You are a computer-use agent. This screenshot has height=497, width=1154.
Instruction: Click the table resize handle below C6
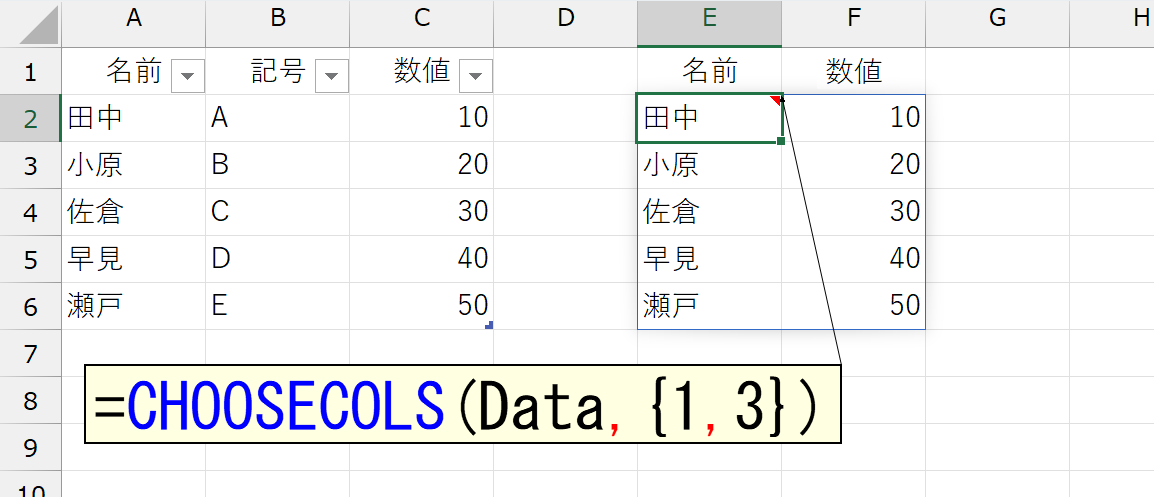pyautogui.click(x=489, y=325)
